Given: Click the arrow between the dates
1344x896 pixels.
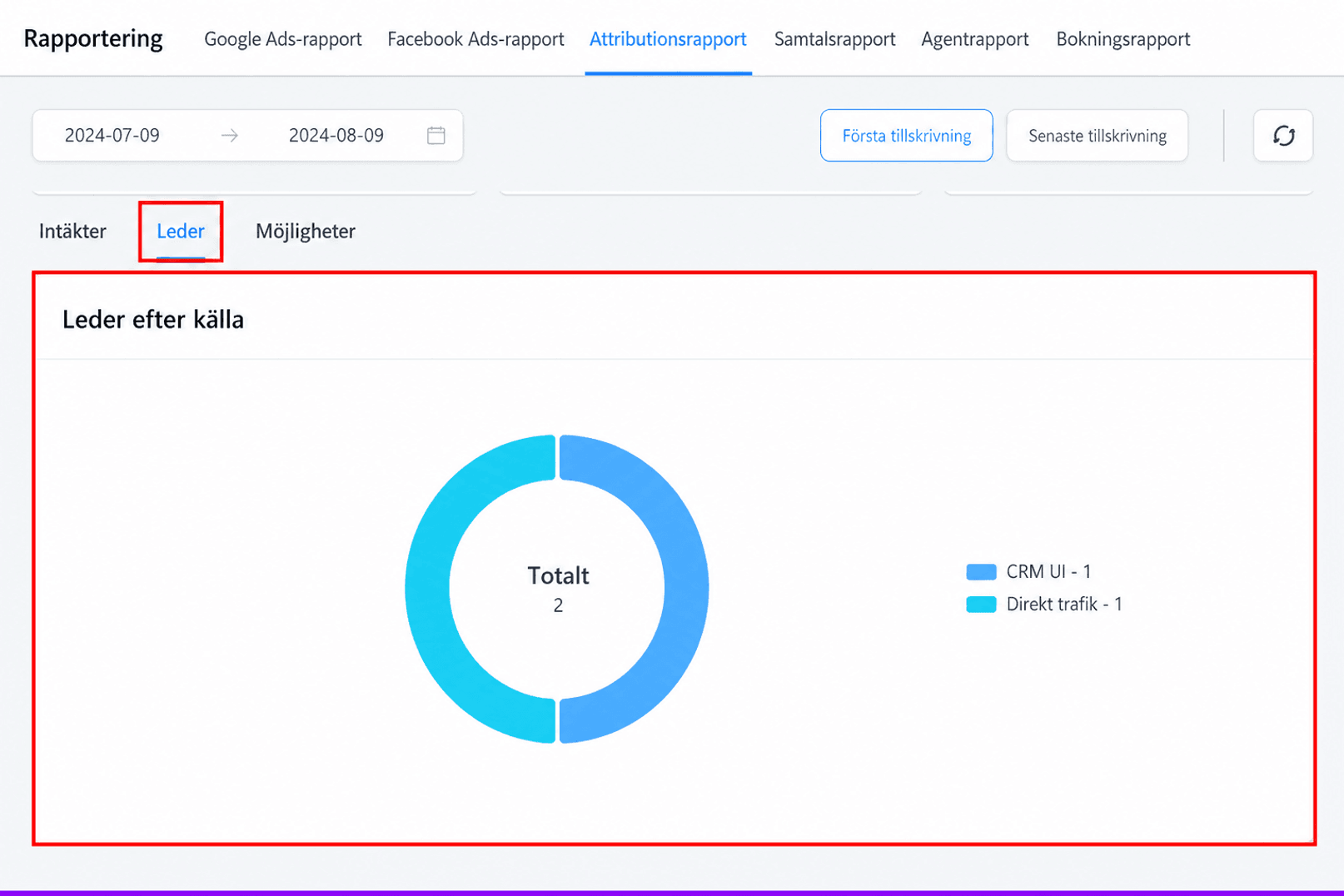Looking at the screenshot, I should point(230,136).
